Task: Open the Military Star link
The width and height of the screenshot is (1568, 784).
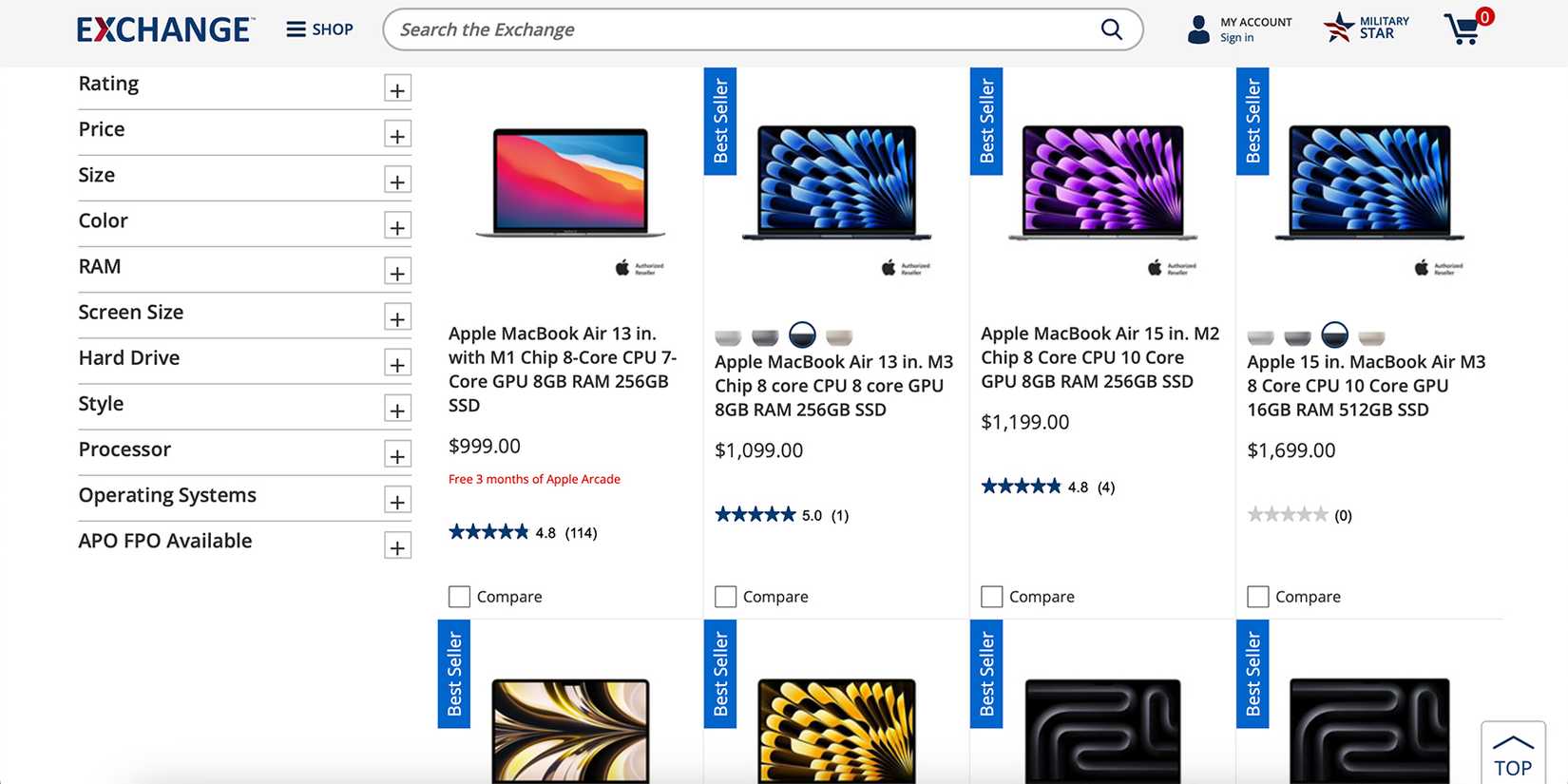Action: pyautogui.click(x=1367, y=28)
